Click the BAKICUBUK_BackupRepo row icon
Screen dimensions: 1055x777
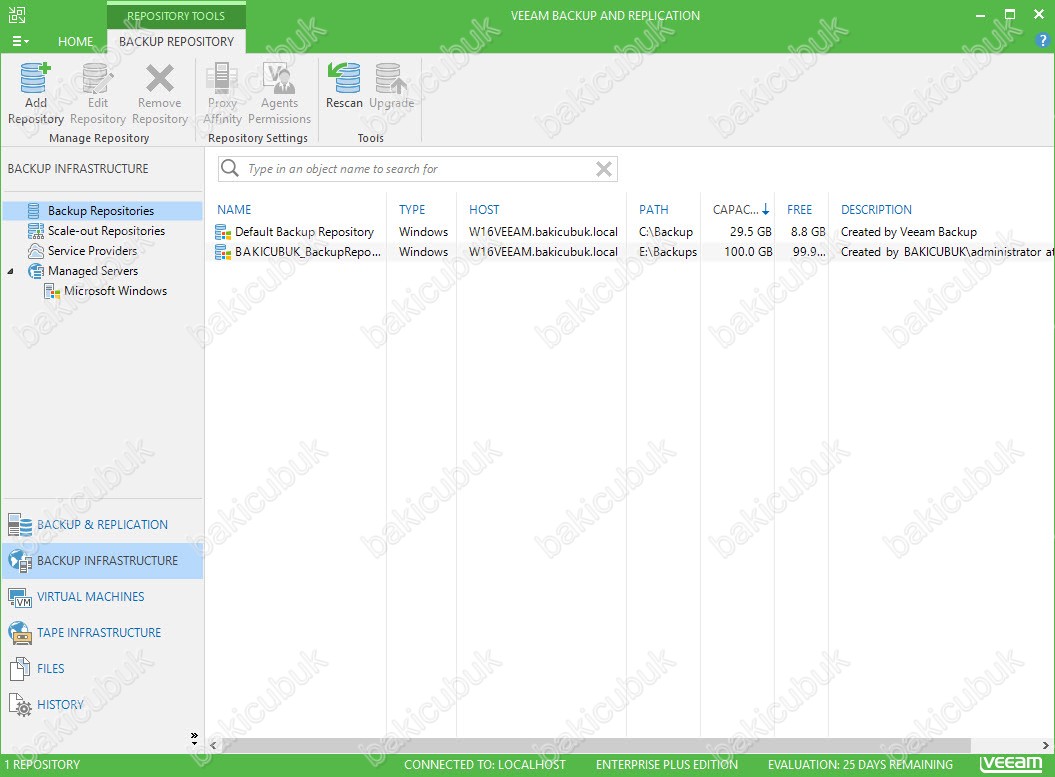point(223,252)
